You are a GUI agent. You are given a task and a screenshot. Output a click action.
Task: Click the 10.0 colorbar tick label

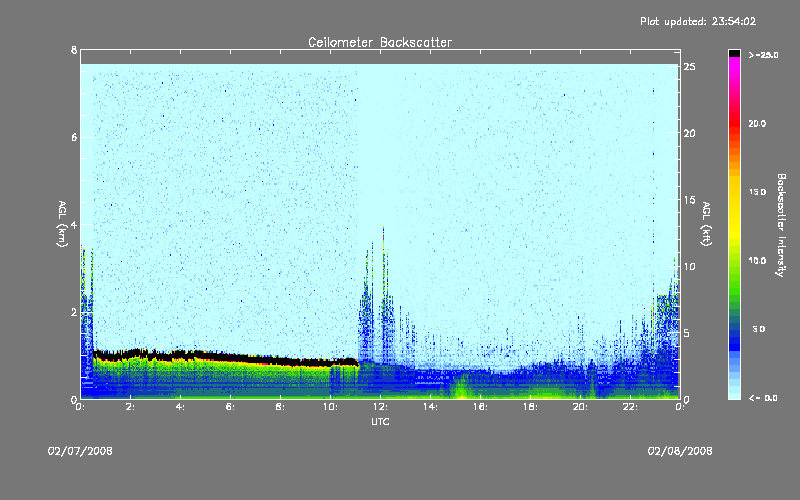[x=757, y=261]
